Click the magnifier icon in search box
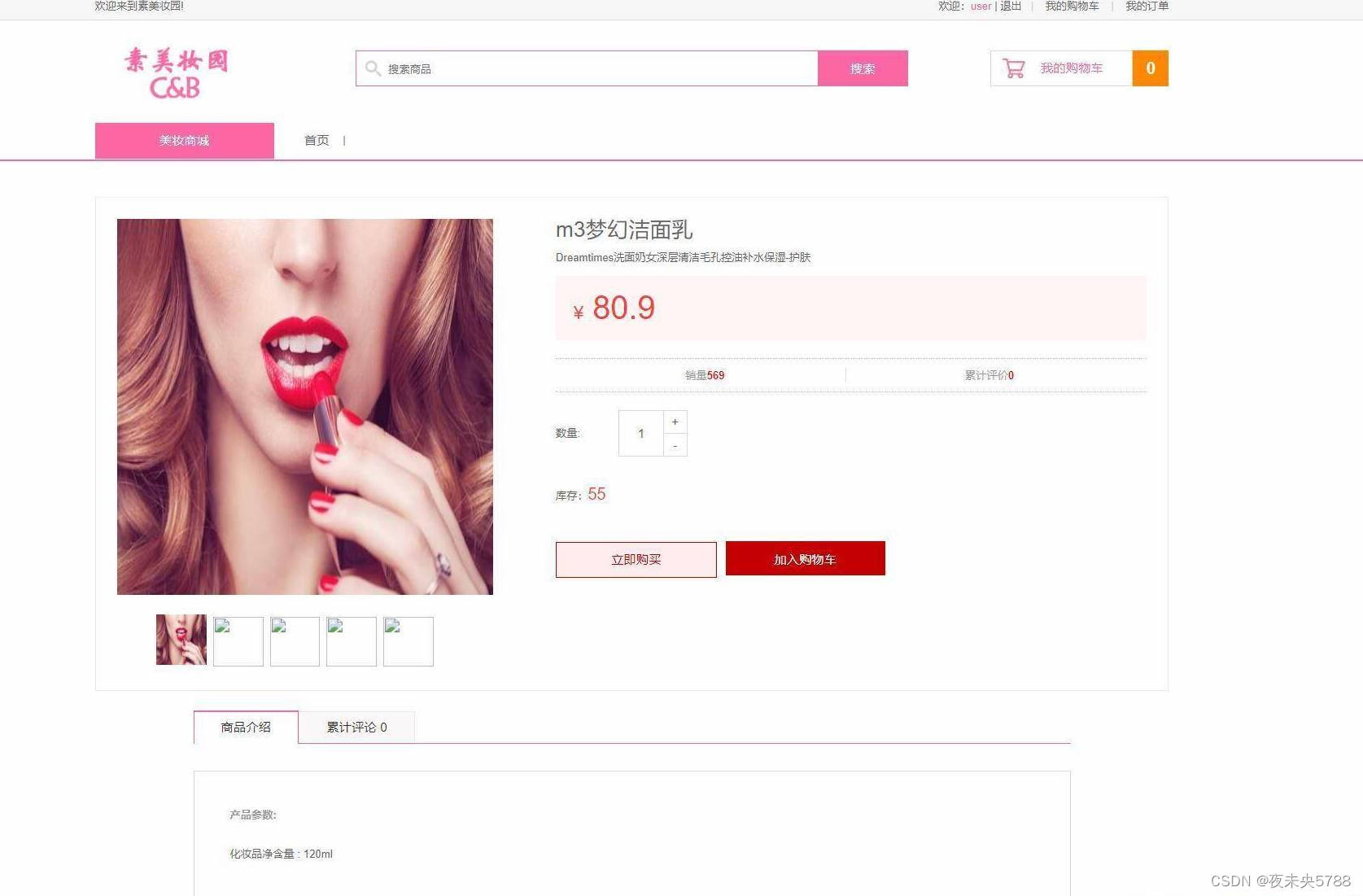The width and height of the screenshot is (1363, 896). pyautogui.click(x=373, y=68)
